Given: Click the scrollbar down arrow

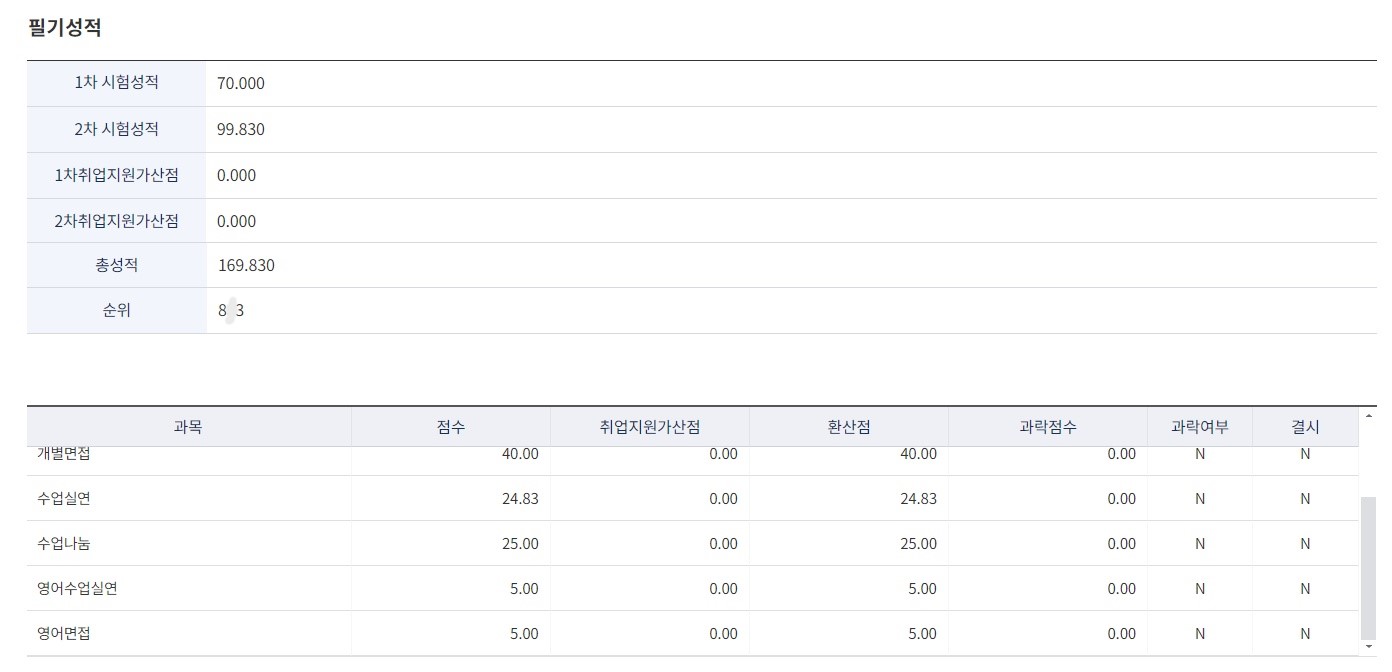Looking at the screenshot, I should [1368, 648].
